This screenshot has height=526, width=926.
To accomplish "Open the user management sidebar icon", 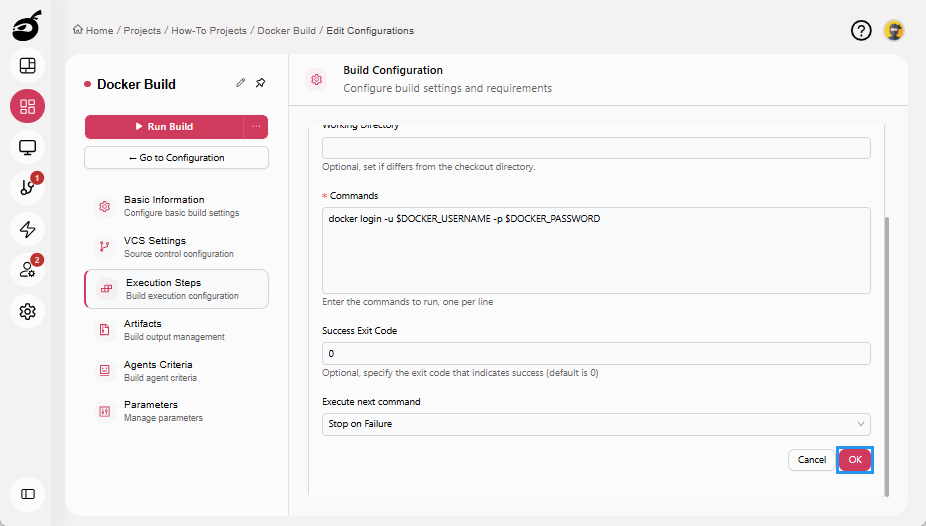I will tap(27, 270).
